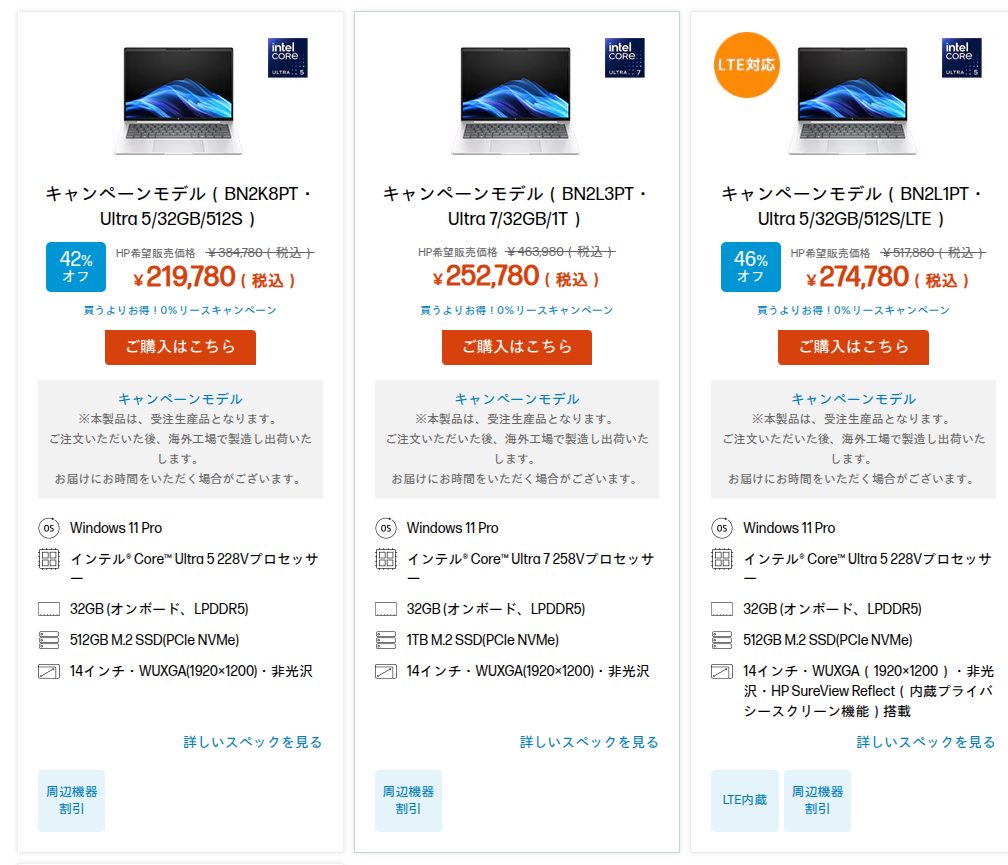Click the Intel Core Ultra 7 badge on BN2L3PT
The width and height of the screenshot is (1008, 865).
tap(624, 58)
